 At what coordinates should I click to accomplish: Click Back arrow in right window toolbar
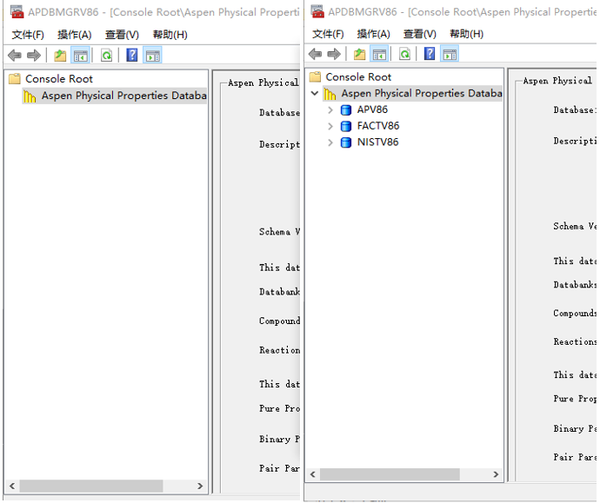coord(315,54)
